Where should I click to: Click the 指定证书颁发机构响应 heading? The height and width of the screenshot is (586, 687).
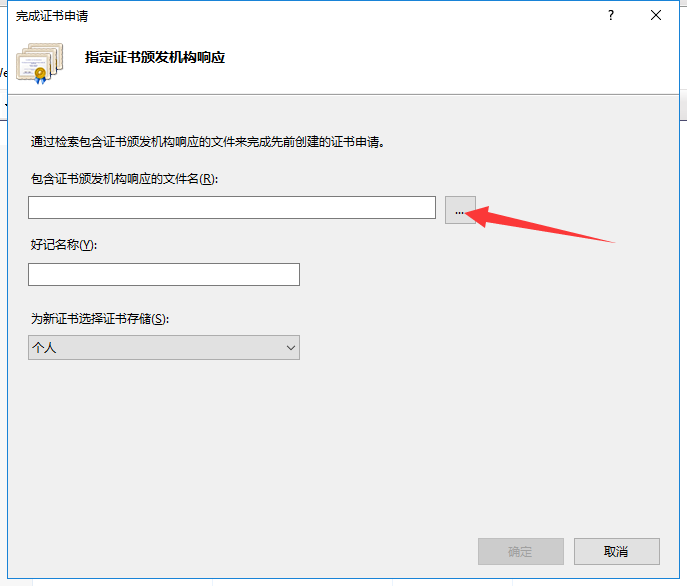point(155,58)
